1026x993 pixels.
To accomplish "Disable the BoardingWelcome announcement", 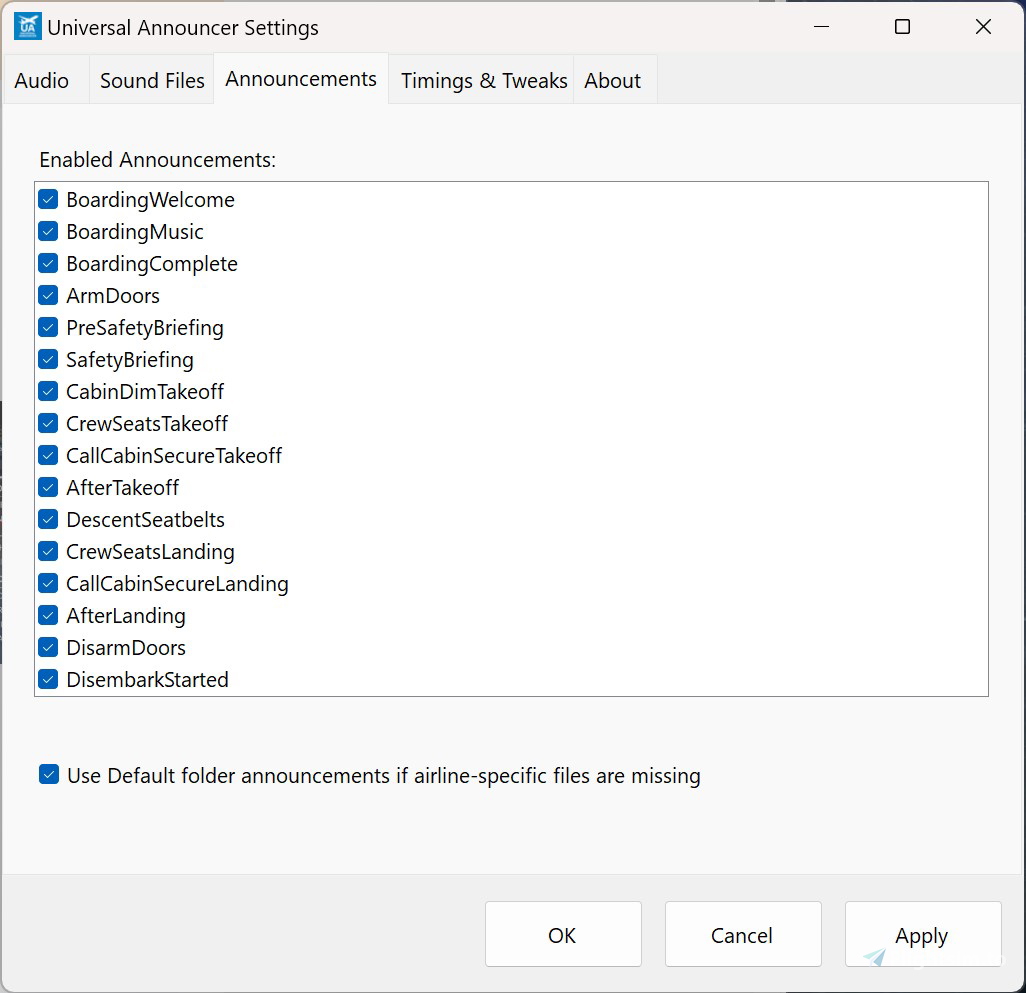I will [48, 199].
